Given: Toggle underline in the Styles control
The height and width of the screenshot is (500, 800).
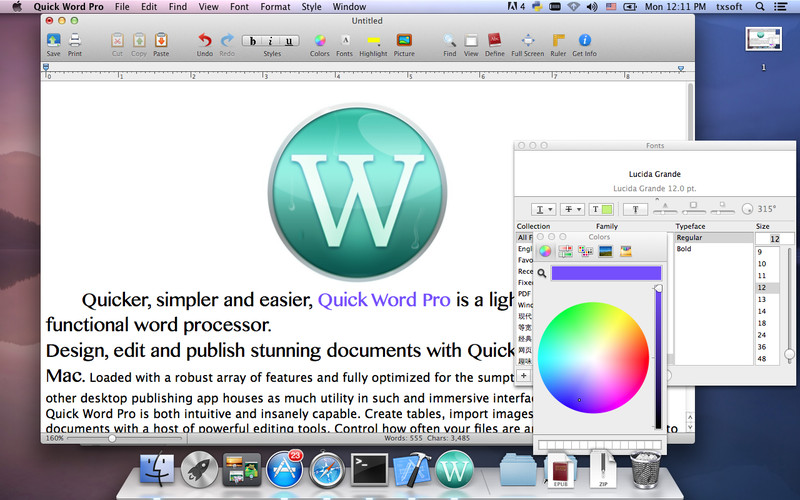Looking at the screenshot, I should point(289,41).
